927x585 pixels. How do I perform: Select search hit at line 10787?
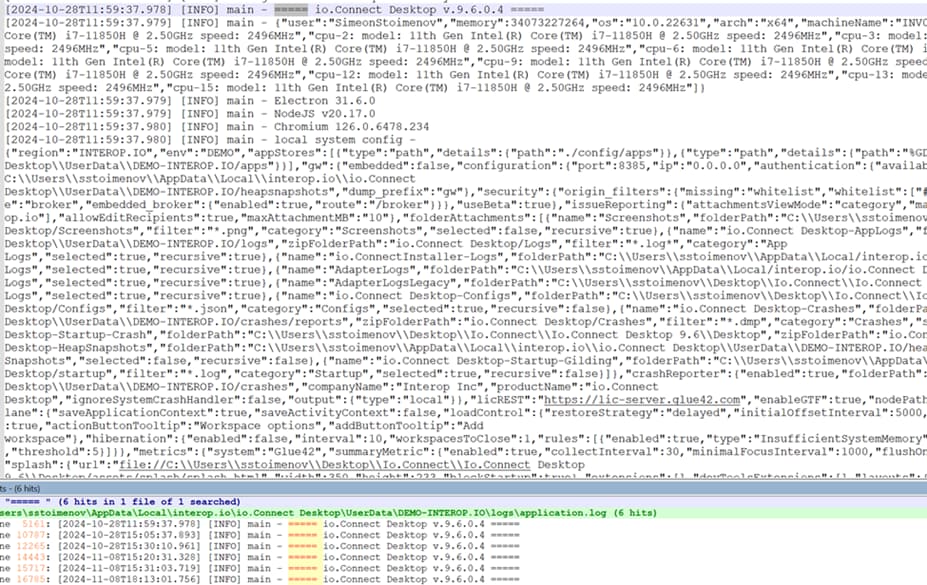coord(260,535)
